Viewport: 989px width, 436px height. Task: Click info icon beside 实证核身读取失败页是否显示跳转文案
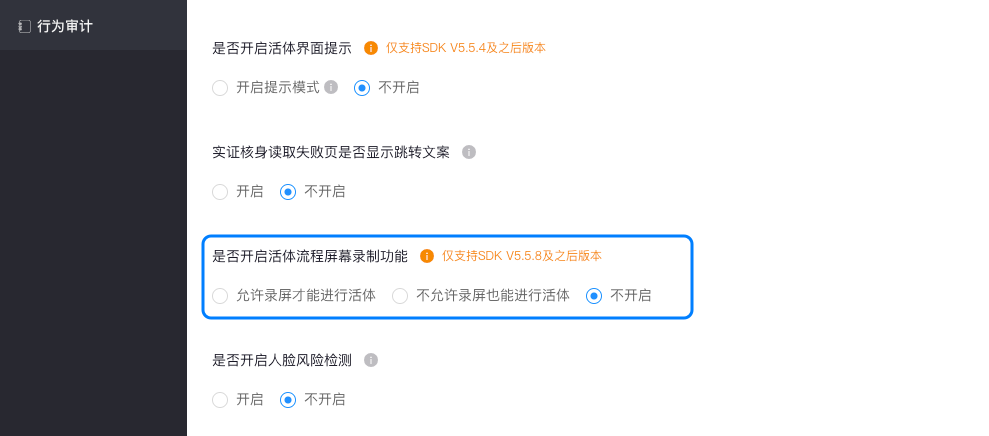(x=469, y=152)
